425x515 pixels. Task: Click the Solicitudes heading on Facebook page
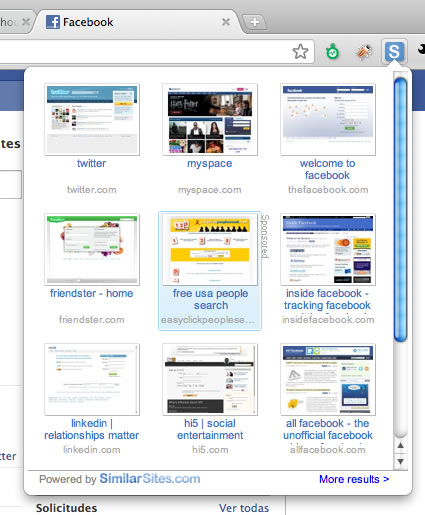pyautogui.click(x=66, y=508)
